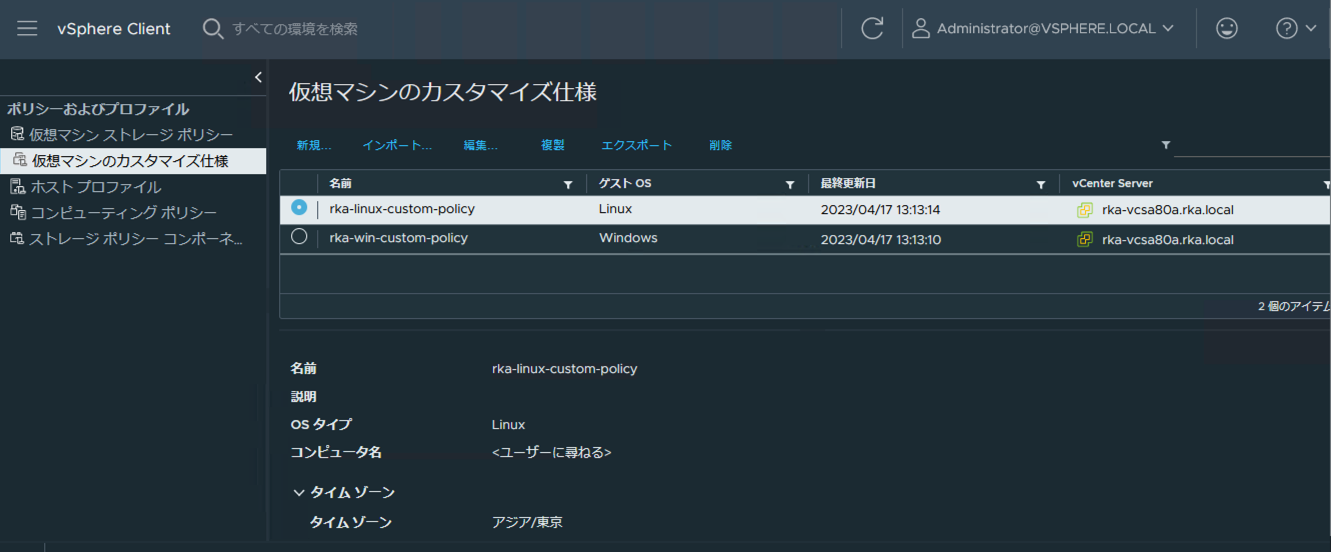The image size is (1331, 552).
Task: Click the 2 個のアイテム count text
Action: (x=1294, y=306)
